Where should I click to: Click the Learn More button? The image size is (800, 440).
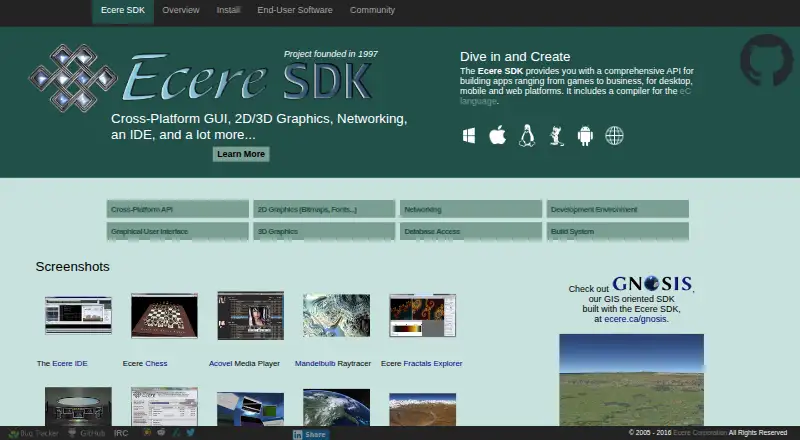click(x=241, y=154)
